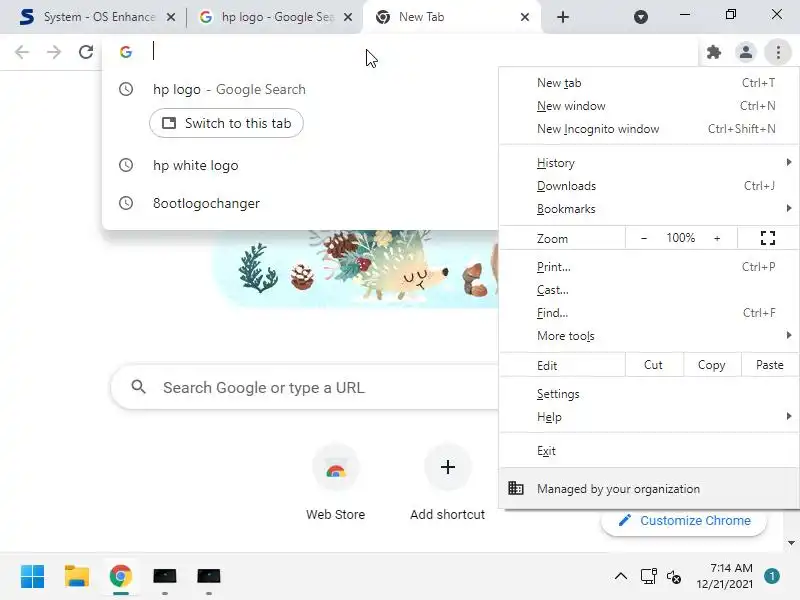Choose New window menu item
The image size is (800, 600).
(x=649, y=106)
